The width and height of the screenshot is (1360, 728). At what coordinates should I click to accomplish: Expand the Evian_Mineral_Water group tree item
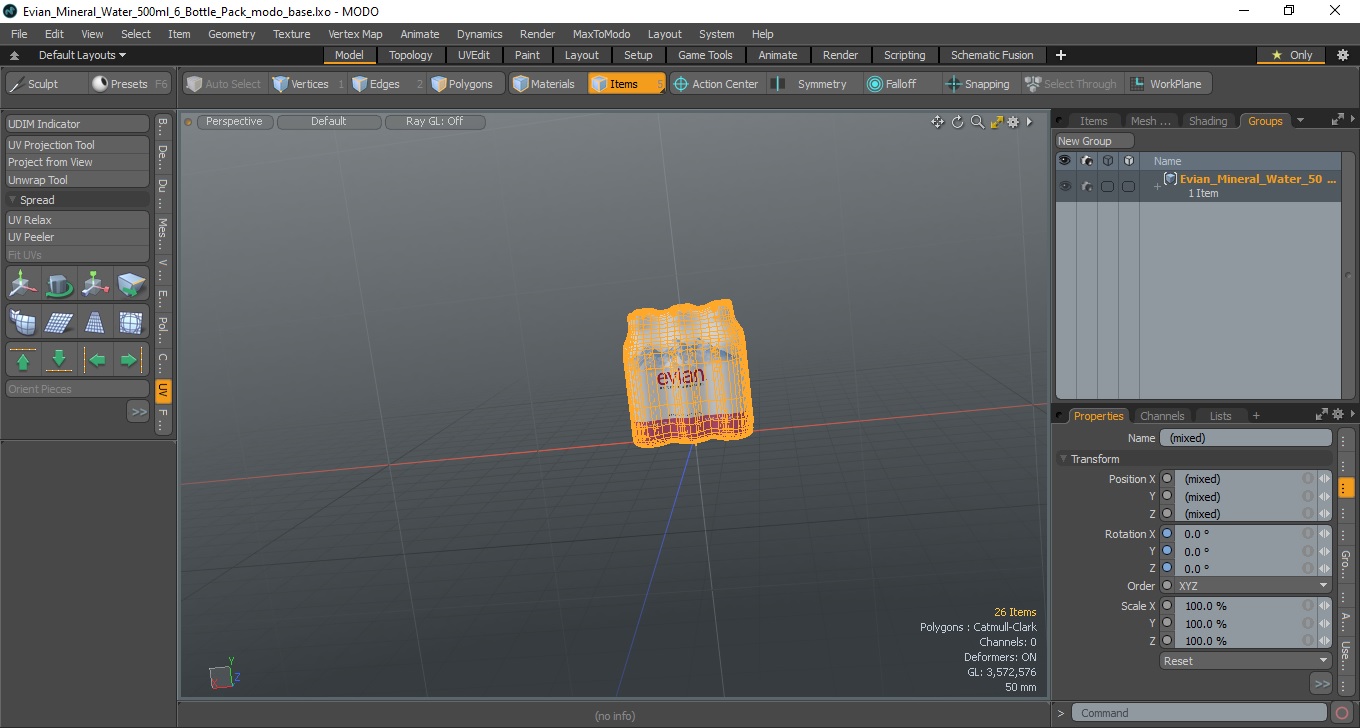coord(1157,187)
